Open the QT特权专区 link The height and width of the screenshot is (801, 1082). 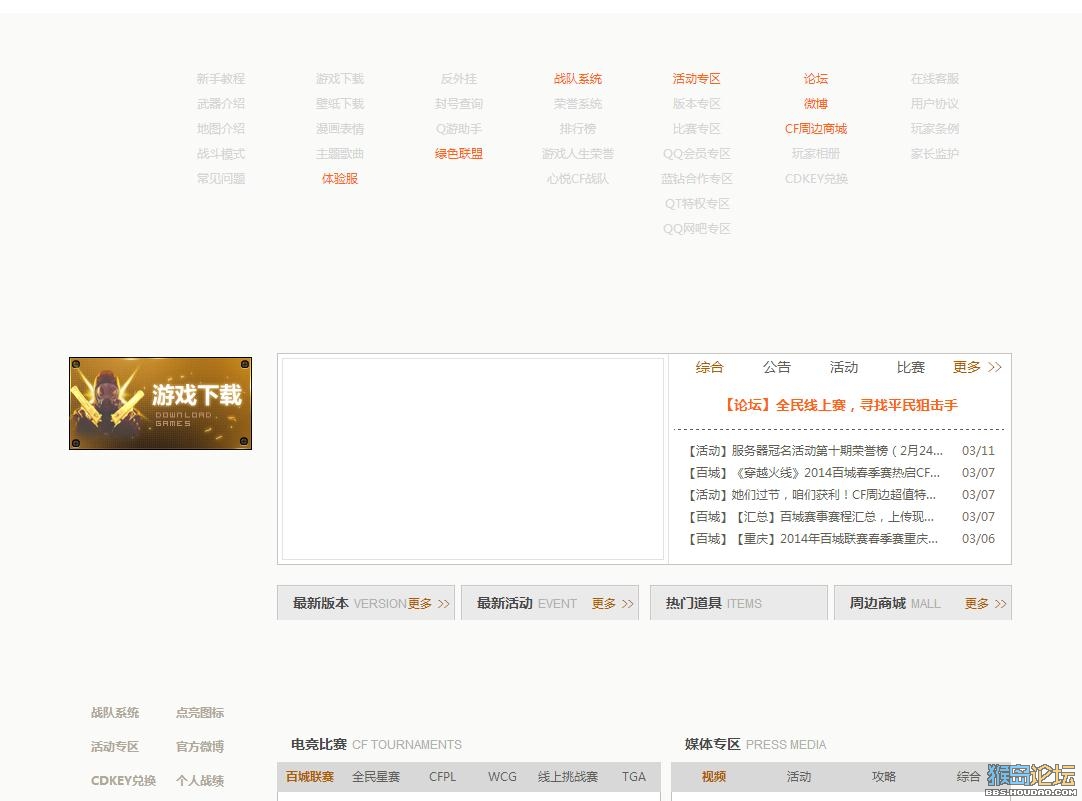click(697, 204)
